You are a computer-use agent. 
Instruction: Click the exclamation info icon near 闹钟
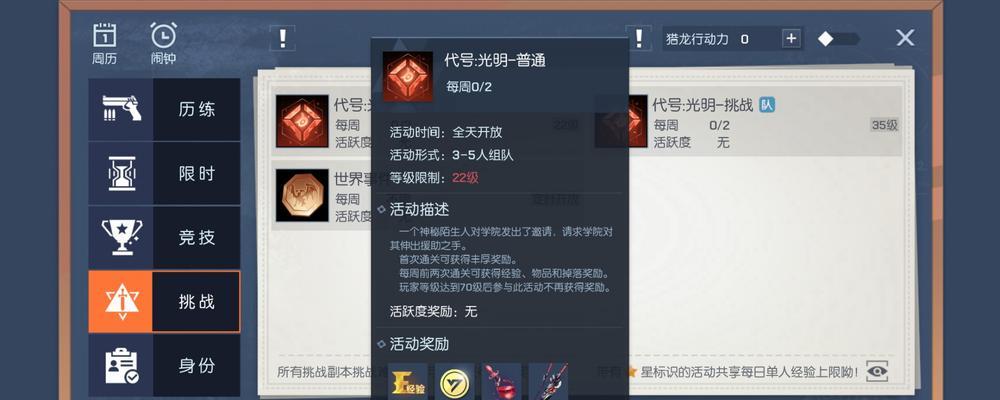[283, 38]
